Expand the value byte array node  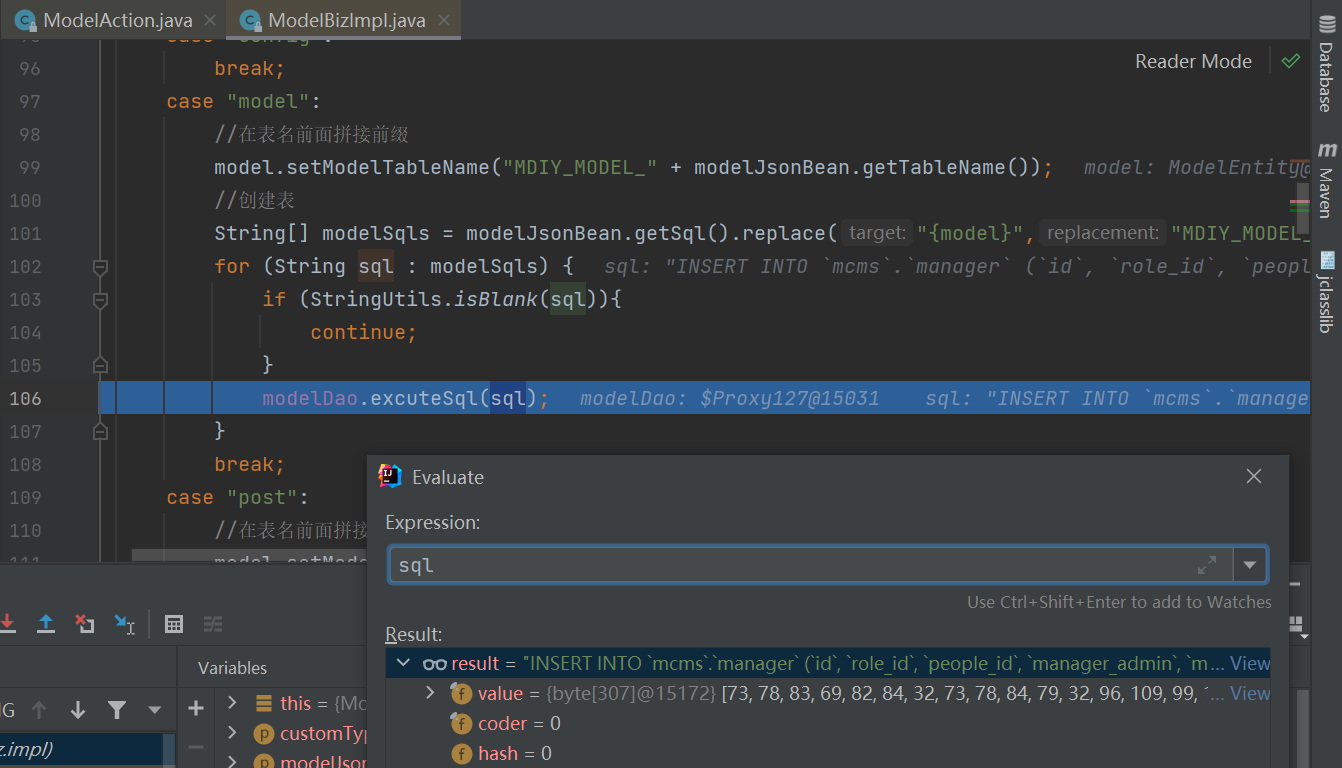[x=431, y=693]
